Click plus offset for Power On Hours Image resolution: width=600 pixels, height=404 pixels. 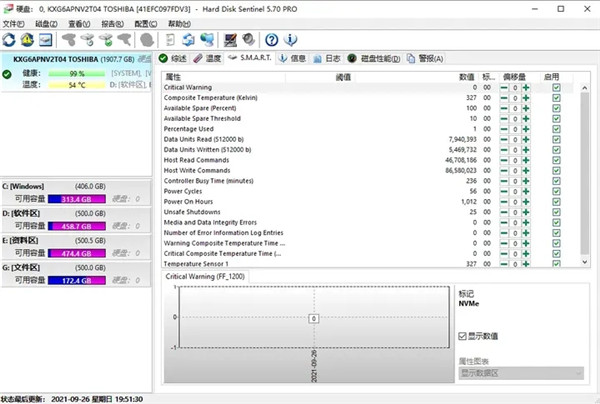pos(526,202)
